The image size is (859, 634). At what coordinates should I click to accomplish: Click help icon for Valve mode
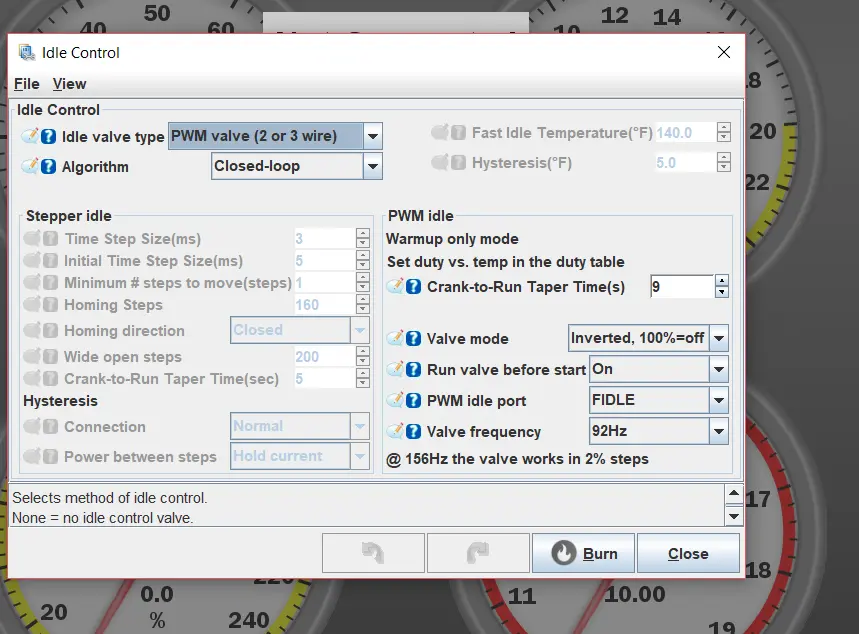(414, 339)
